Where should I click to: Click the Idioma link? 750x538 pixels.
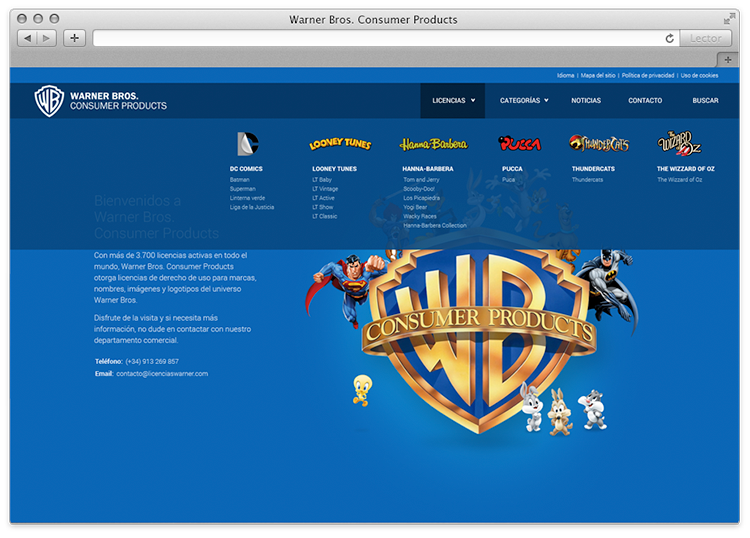[x=565, y=76]
